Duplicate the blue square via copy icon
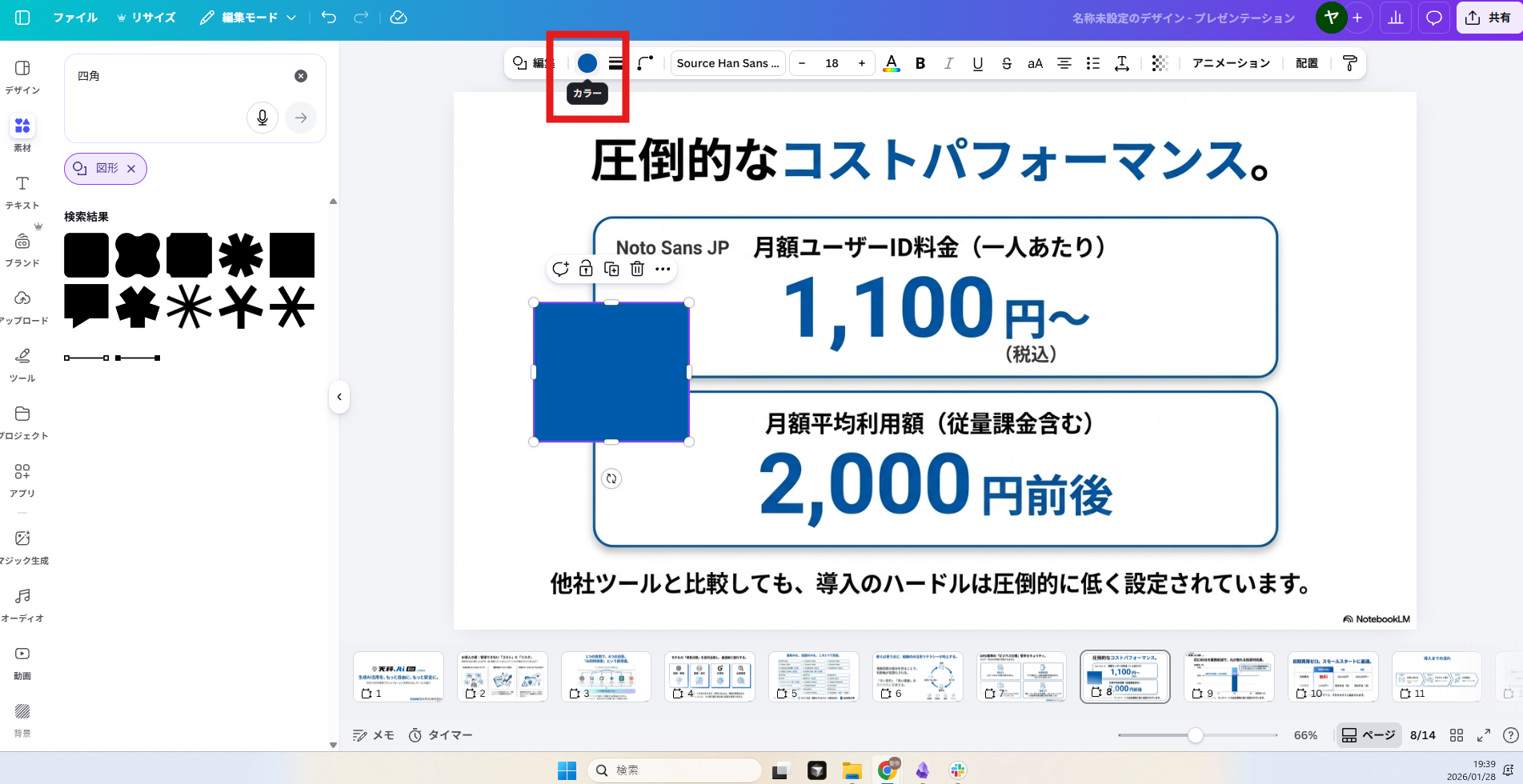This screenshot has height=784, width=1523. [611, 269]
